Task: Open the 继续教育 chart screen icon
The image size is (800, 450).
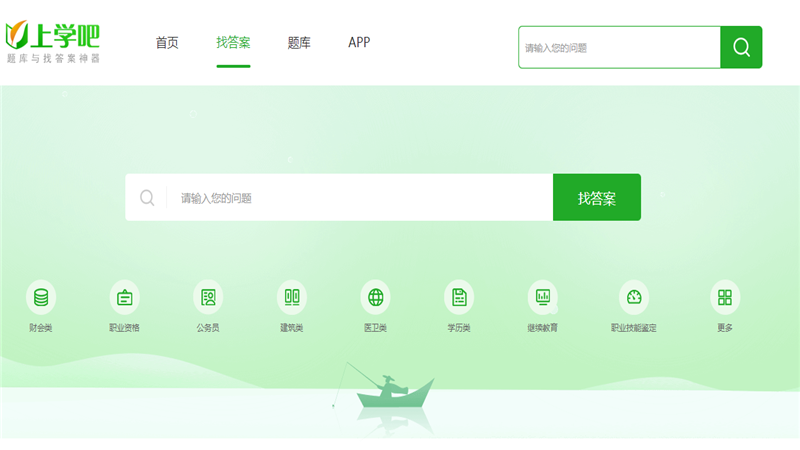Action: [x=543, y=297]
